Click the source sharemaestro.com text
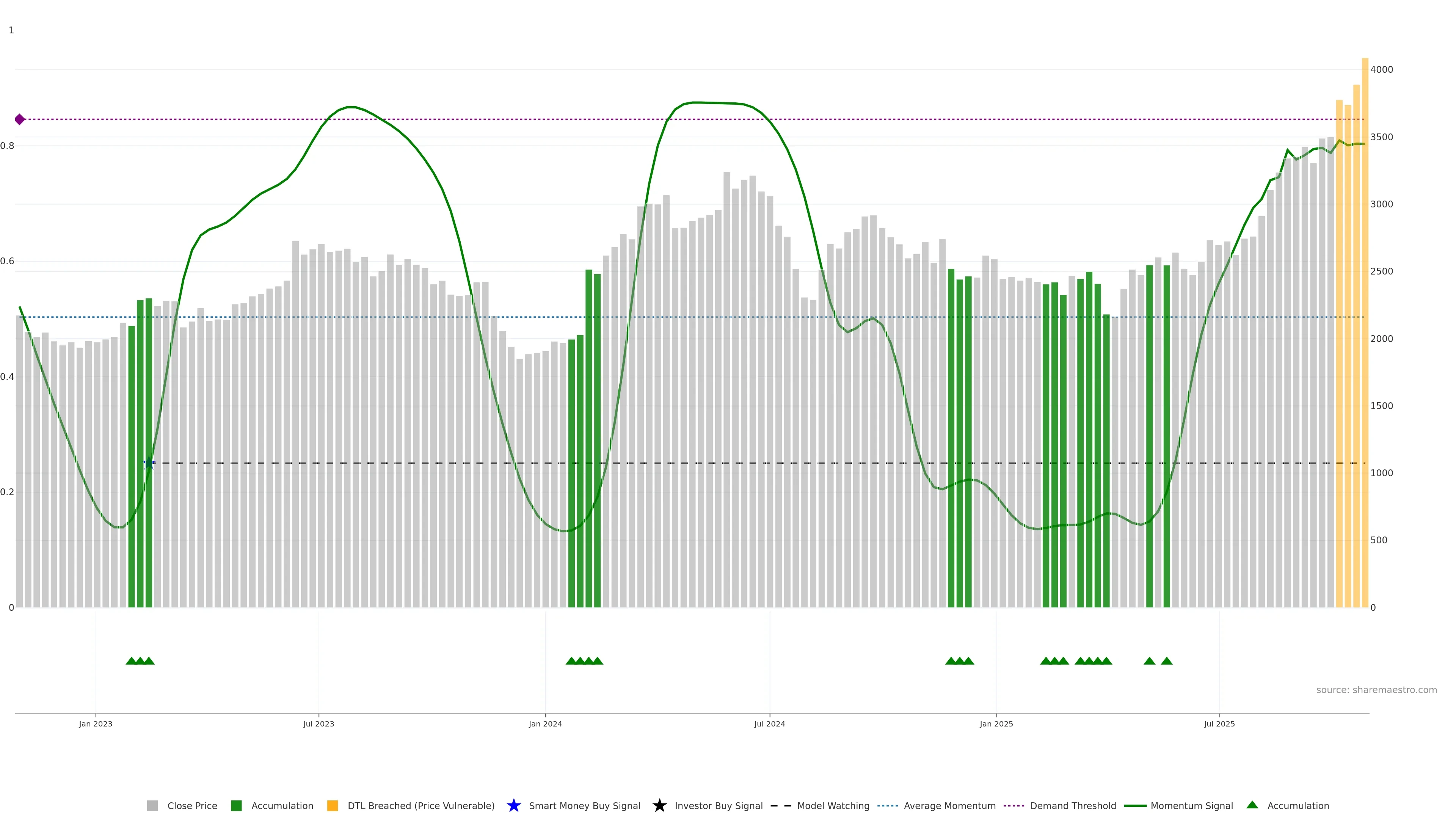 (x=1376, y=690)
